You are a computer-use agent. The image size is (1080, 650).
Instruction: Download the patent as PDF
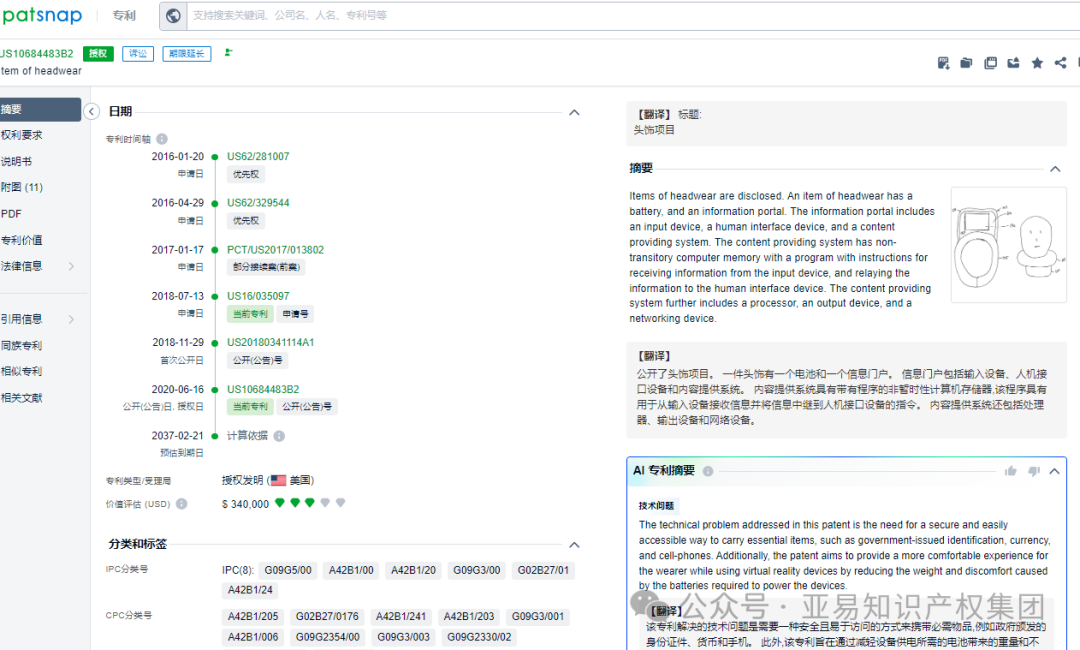(x=943, y=62)
